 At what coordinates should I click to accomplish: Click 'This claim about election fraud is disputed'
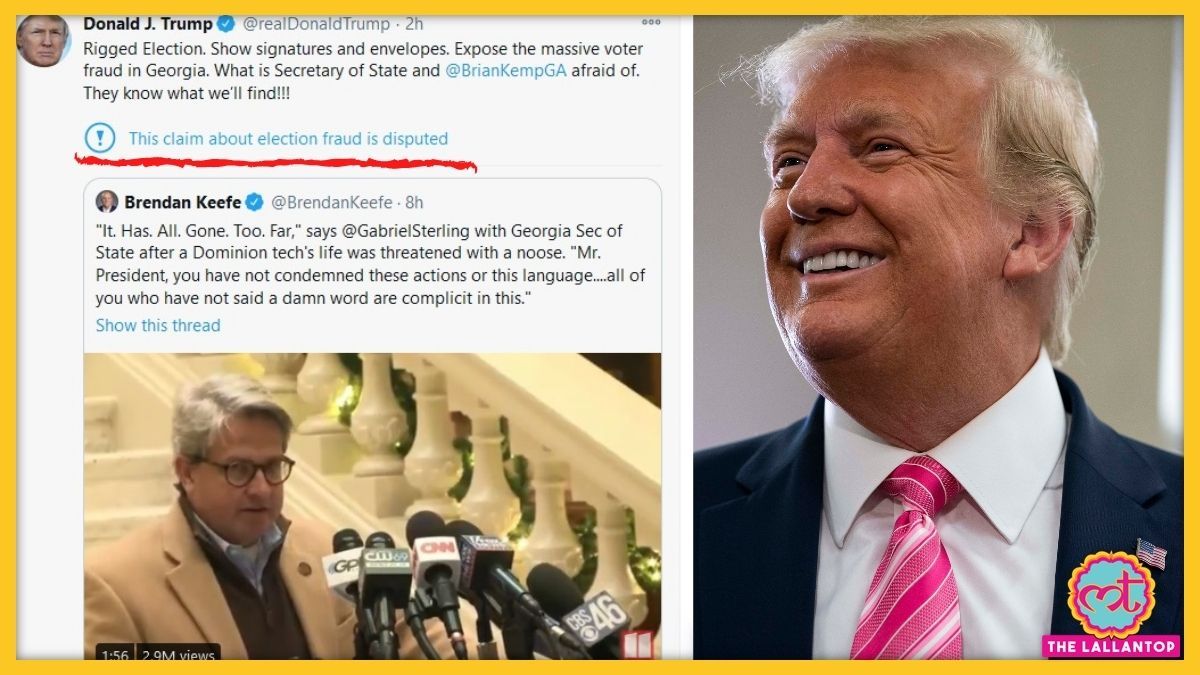(288, 139)
